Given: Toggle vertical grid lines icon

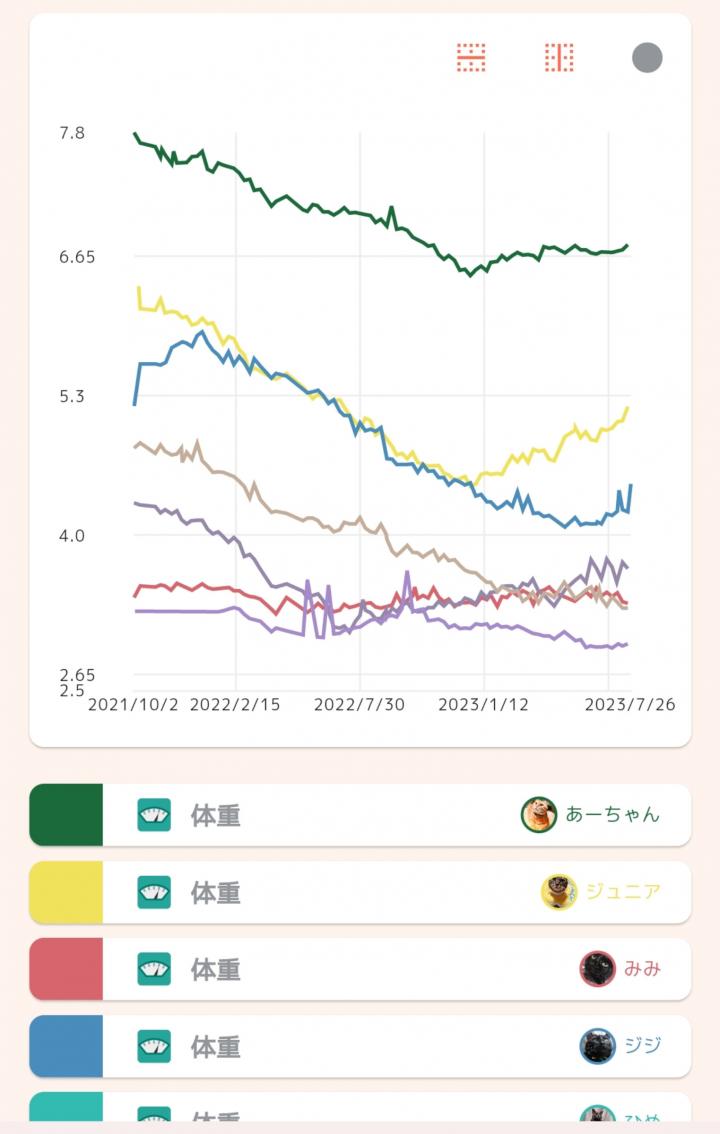Looking at the screenshot, I should 559,58.
